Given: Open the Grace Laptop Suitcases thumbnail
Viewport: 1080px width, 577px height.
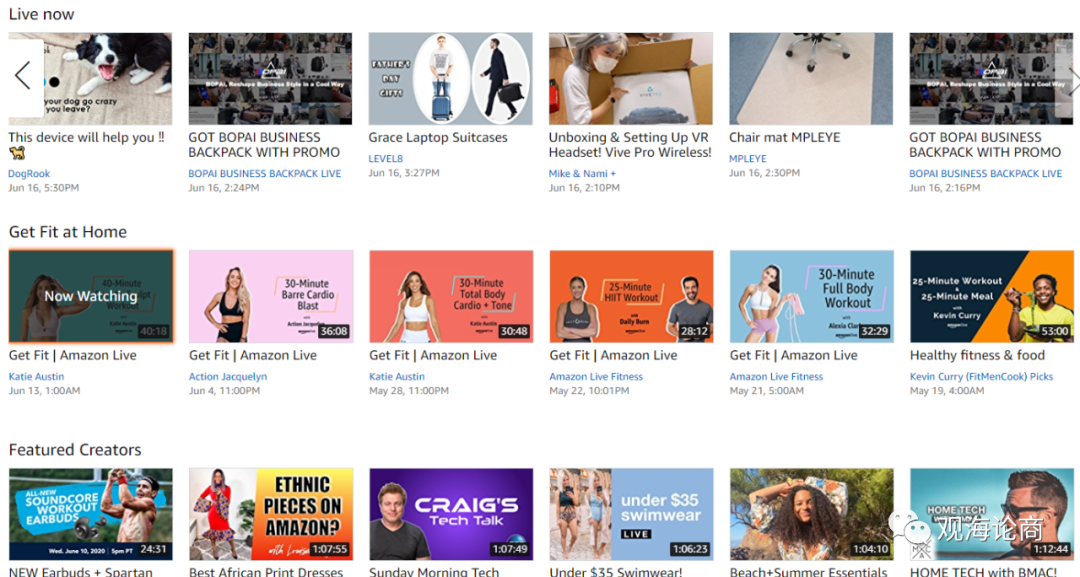Looking at the screenshot, I should click(x=450, y=78).
